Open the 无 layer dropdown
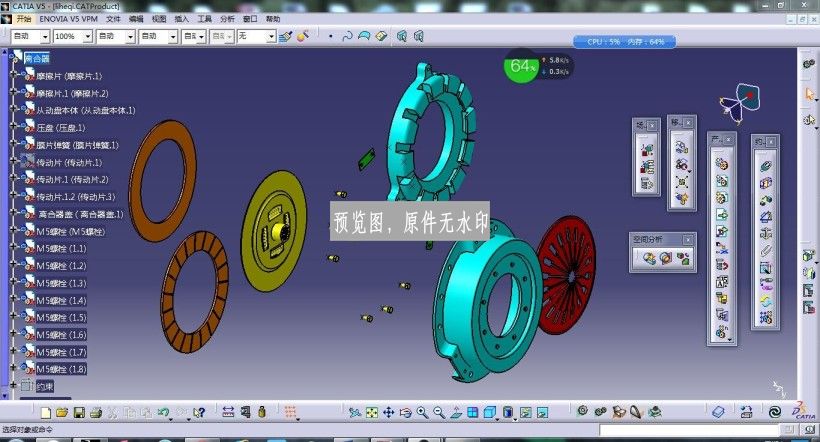This screenshot has width=820, height=442. 271,36
